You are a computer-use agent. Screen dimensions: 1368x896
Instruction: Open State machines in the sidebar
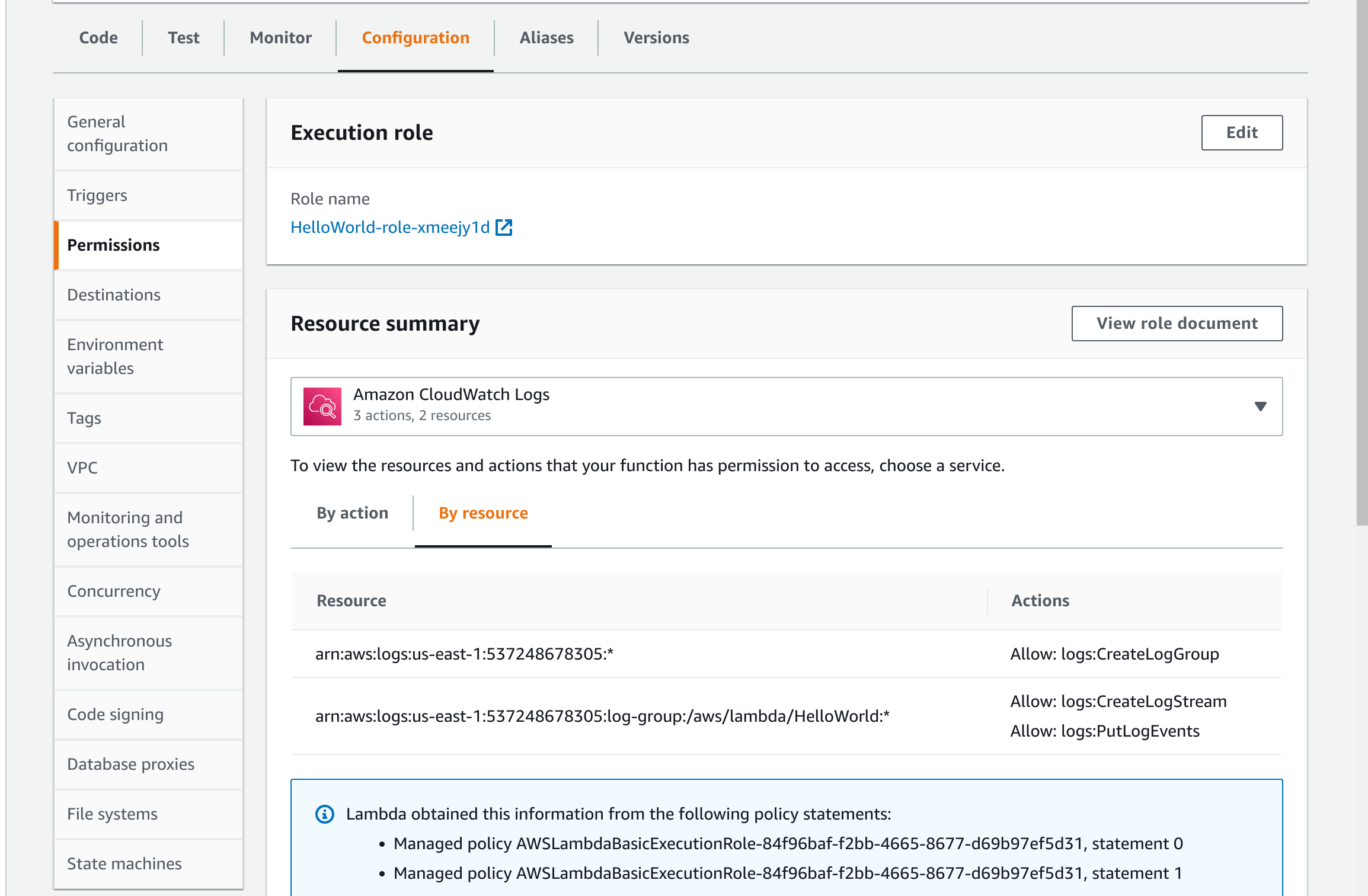[124, 864]
